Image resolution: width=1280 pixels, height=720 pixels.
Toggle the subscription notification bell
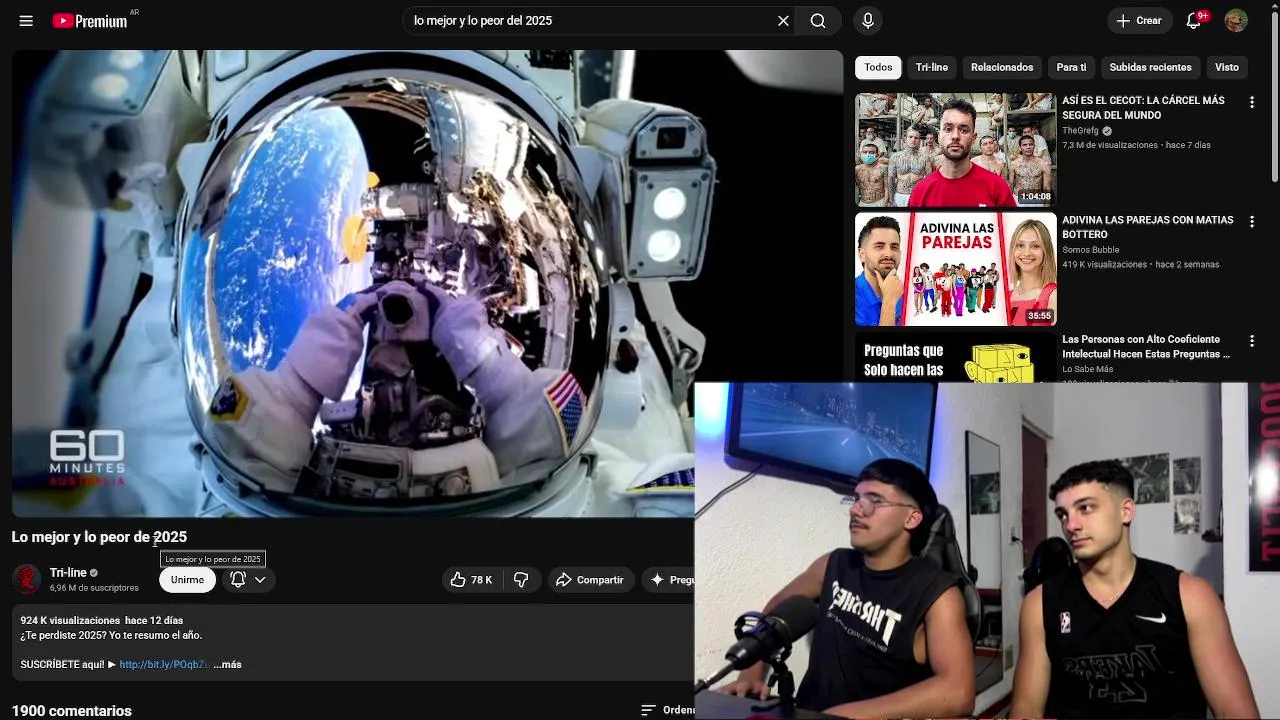tap(238, 579)
